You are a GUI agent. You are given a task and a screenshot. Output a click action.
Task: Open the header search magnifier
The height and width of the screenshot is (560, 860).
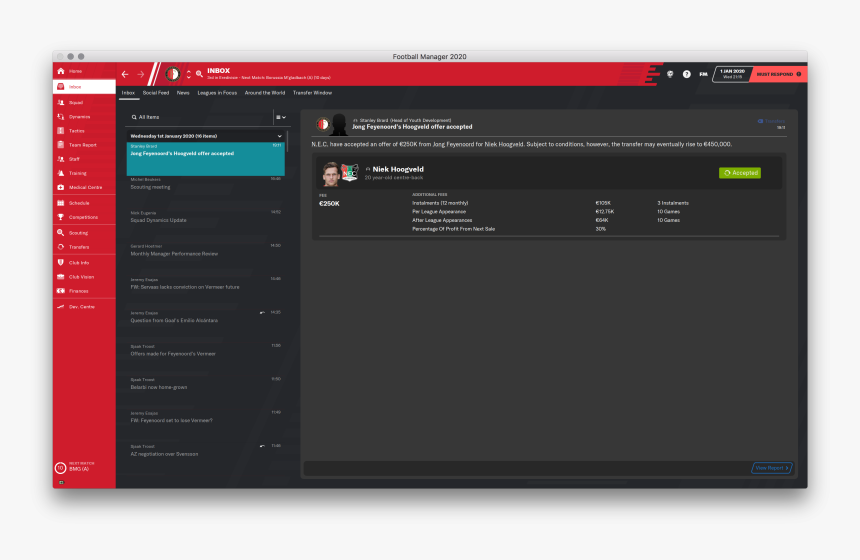point(200,74)
